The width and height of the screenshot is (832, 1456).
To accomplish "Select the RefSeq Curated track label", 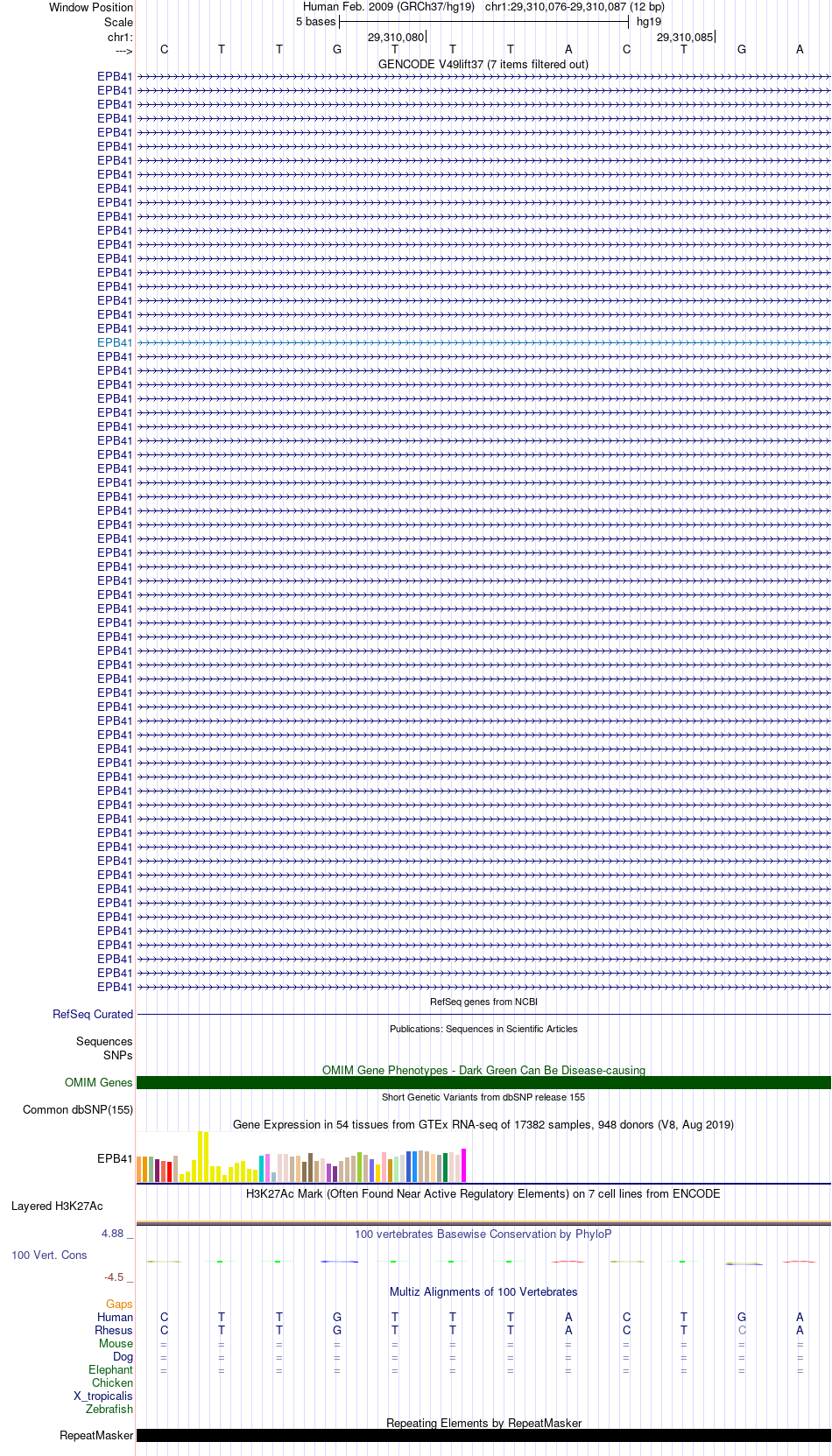I will click(93, 1014).
